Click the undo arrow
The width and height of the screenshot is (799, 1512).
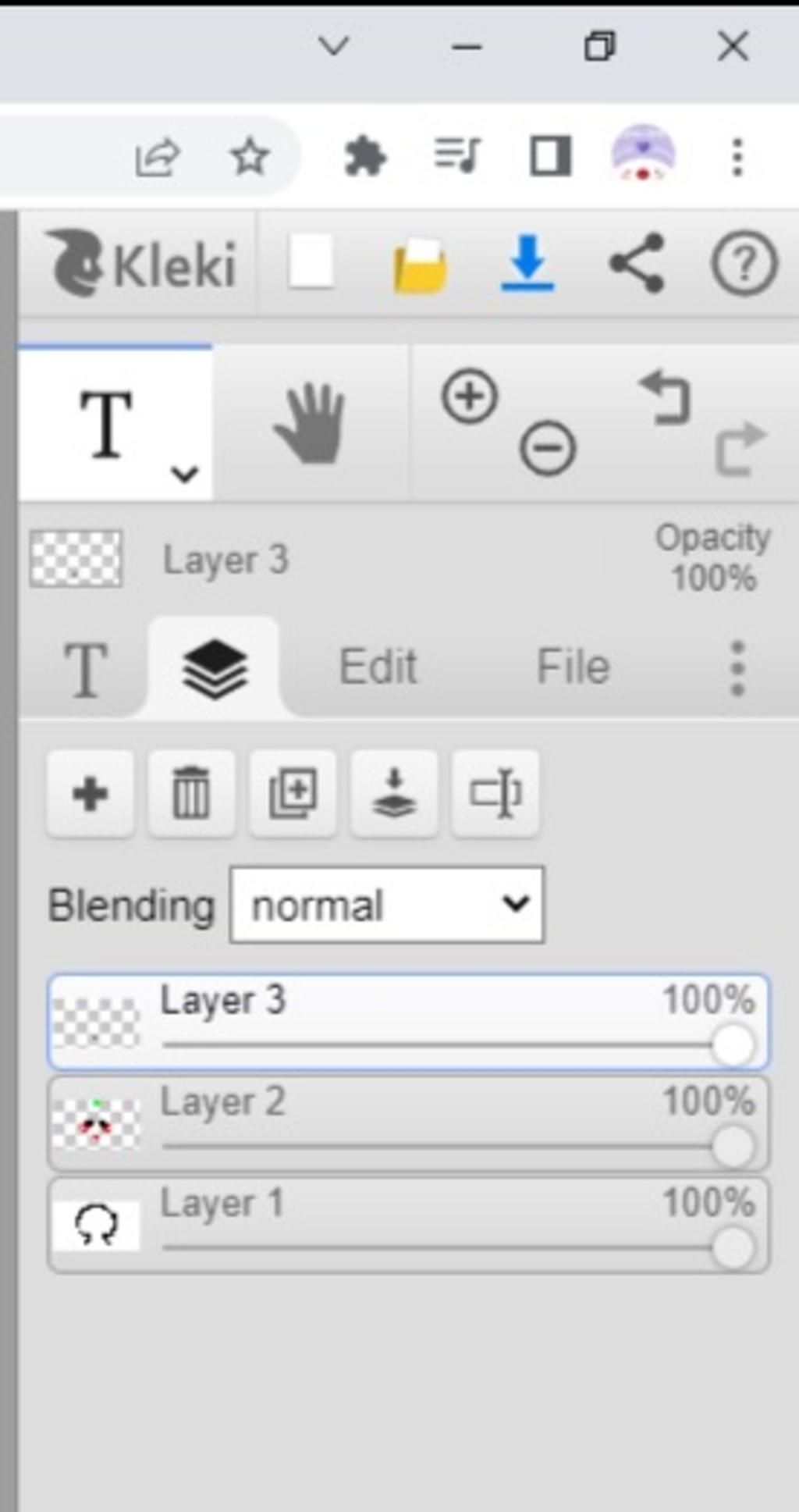[x=666, y=397]
